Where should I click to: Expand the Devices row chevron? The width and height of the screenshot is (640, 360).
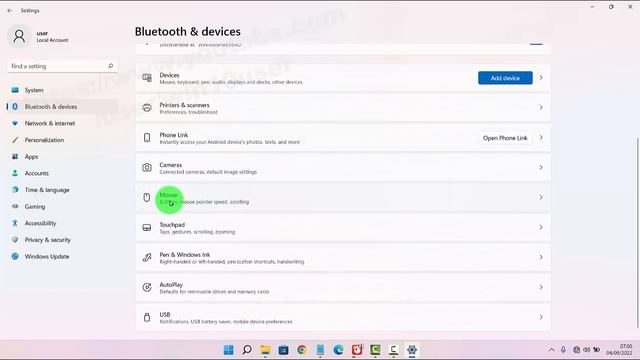541,78
